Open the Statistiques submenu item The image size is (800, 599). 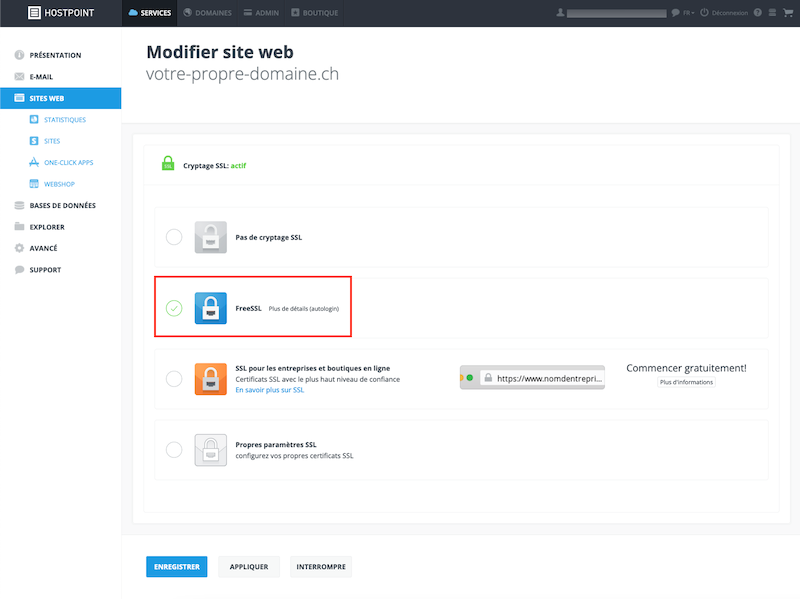[x=60, y=119]
